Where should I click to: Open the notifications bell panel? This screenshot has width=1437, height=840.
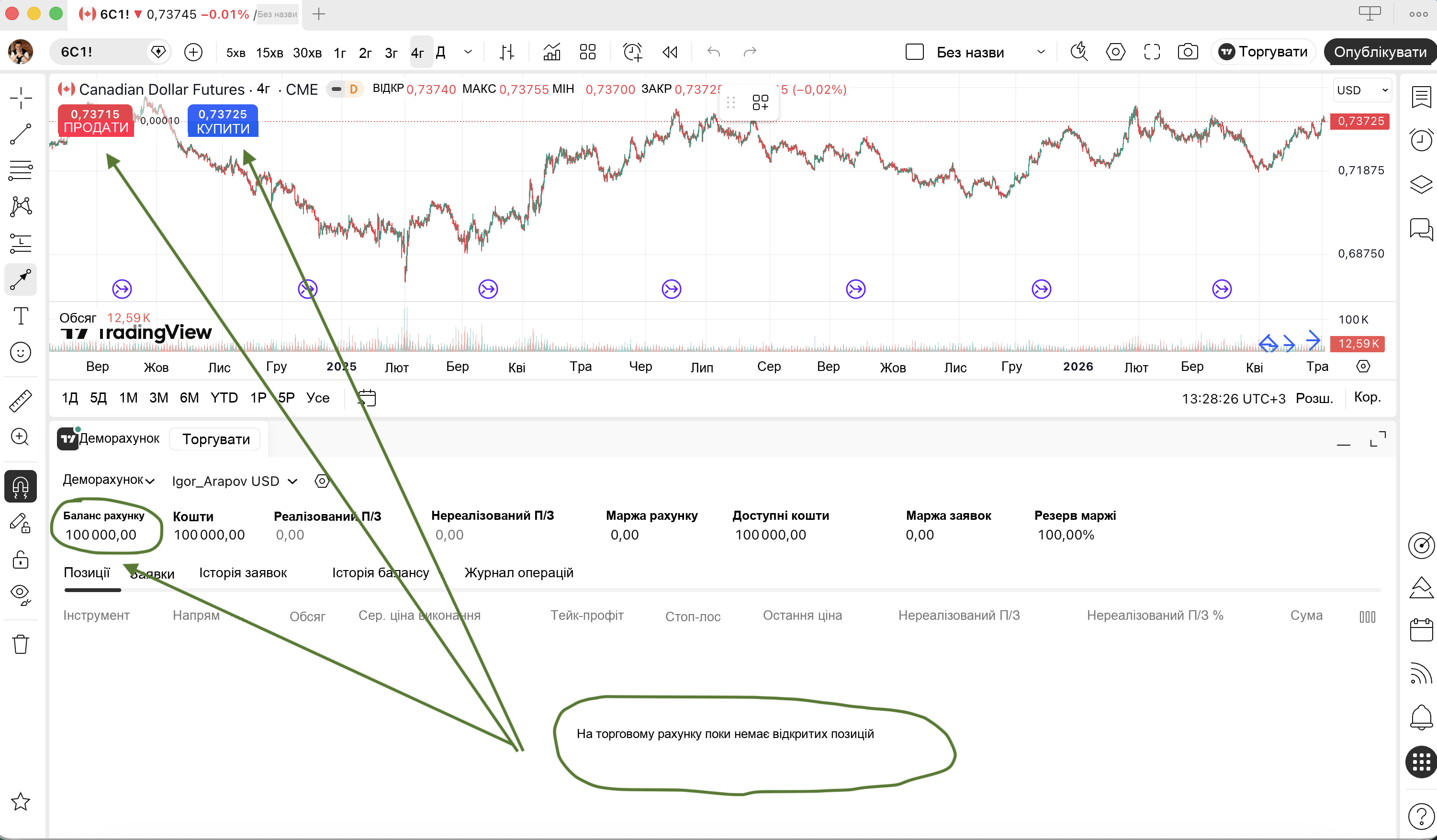click(x=1421, y=717)
